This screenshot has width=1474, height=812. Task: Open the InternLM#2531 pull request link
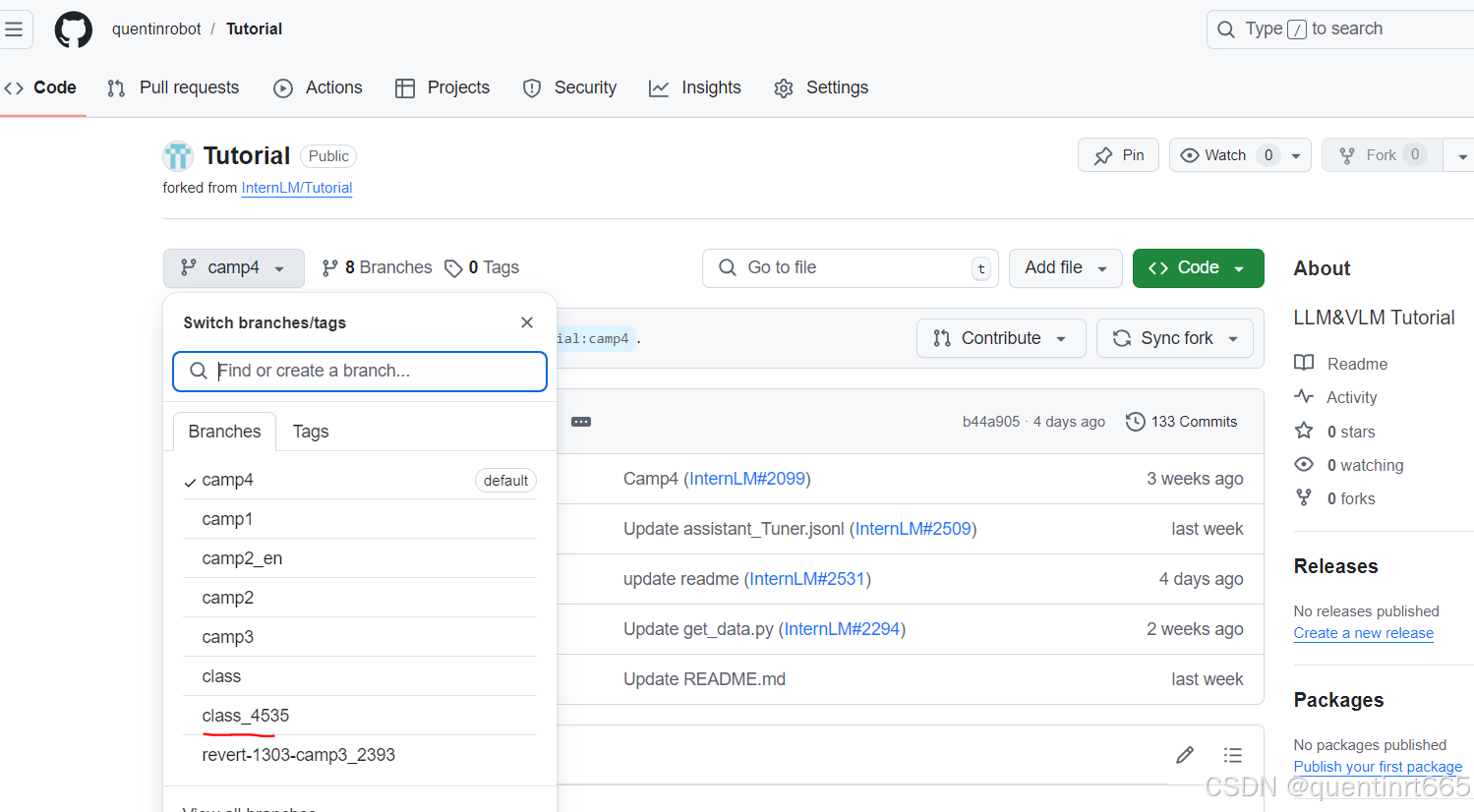[x=807, y=579]
